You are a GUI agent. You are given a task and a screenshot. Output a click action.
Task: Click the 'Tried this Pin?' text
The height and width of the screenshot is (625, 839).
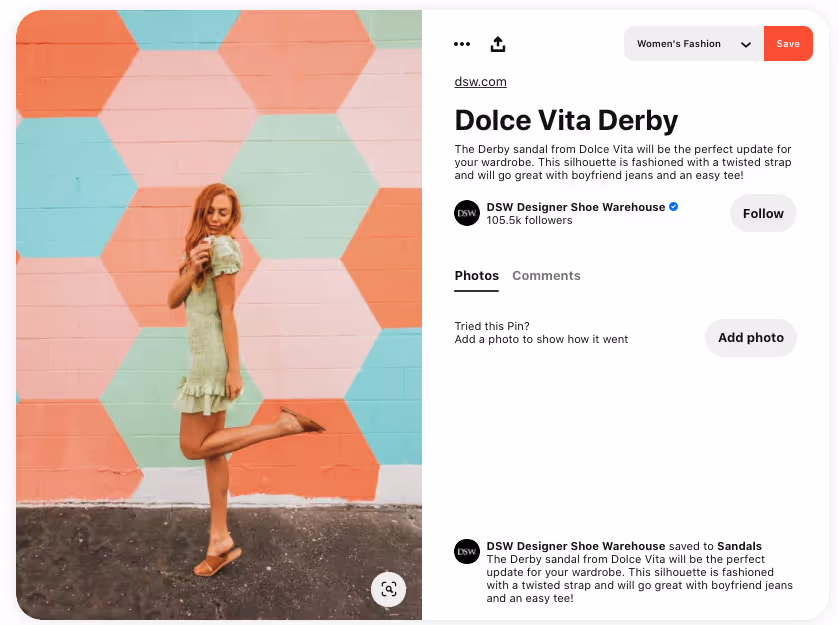point(492,326)
